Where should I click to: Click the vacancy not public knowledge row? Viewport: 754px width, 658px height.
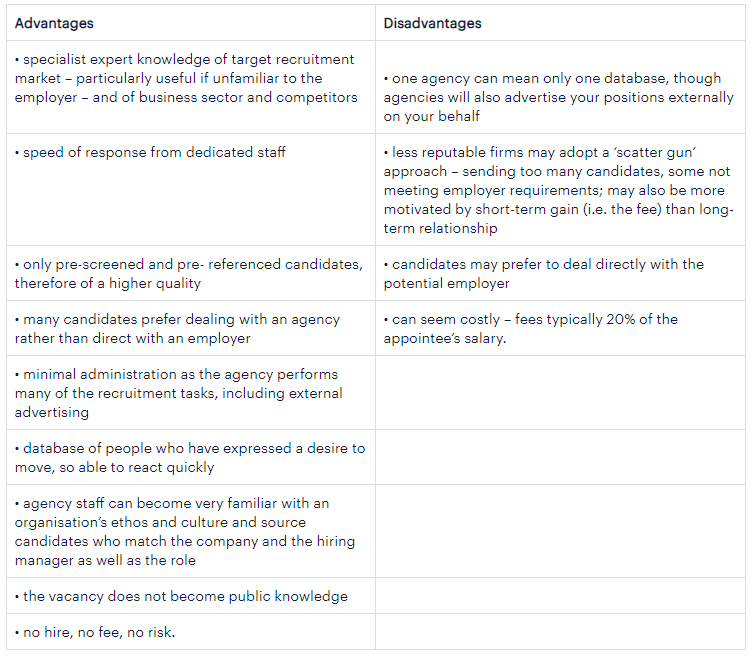coord(181,596)
